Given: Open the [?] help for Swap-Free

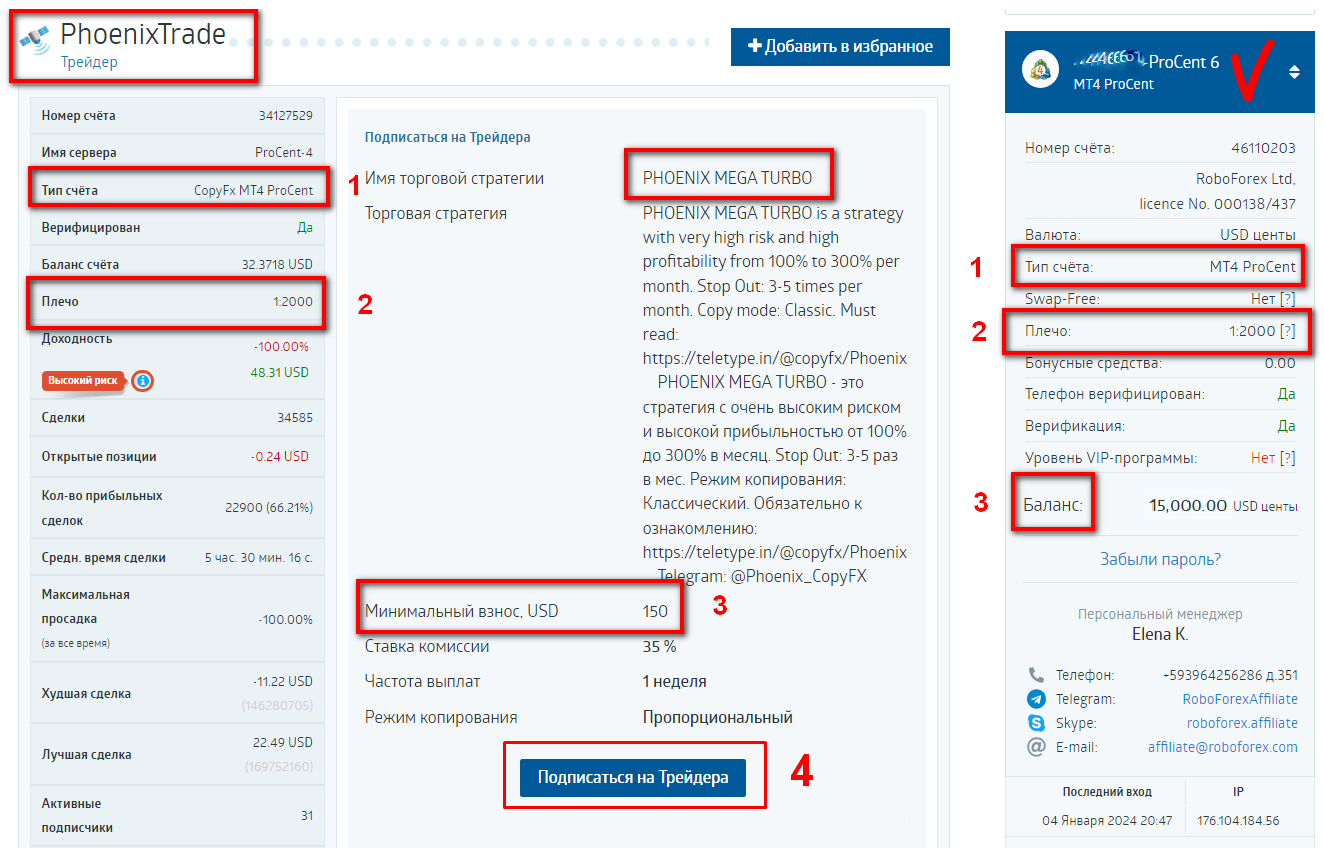Looking at the screenshot, I should point(1288,299).
